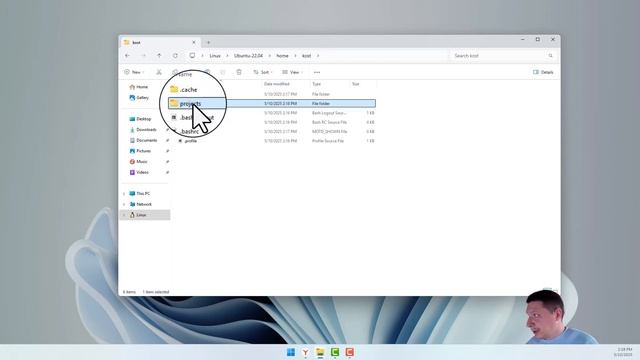This screenshot has height=360, width=640.
Task: Unpin Music using its pin icon
Action: (167, 162)
